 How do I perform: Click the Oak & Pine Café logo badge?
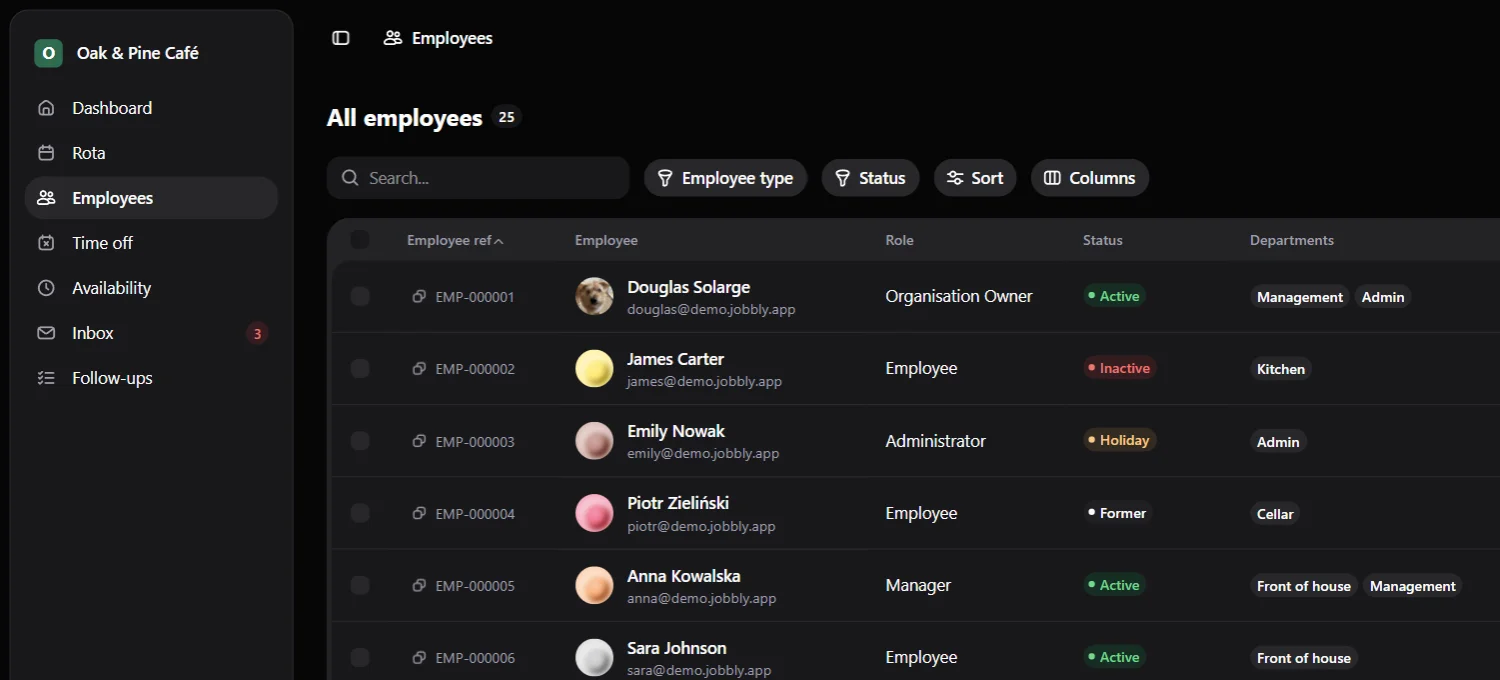(48, 53)
